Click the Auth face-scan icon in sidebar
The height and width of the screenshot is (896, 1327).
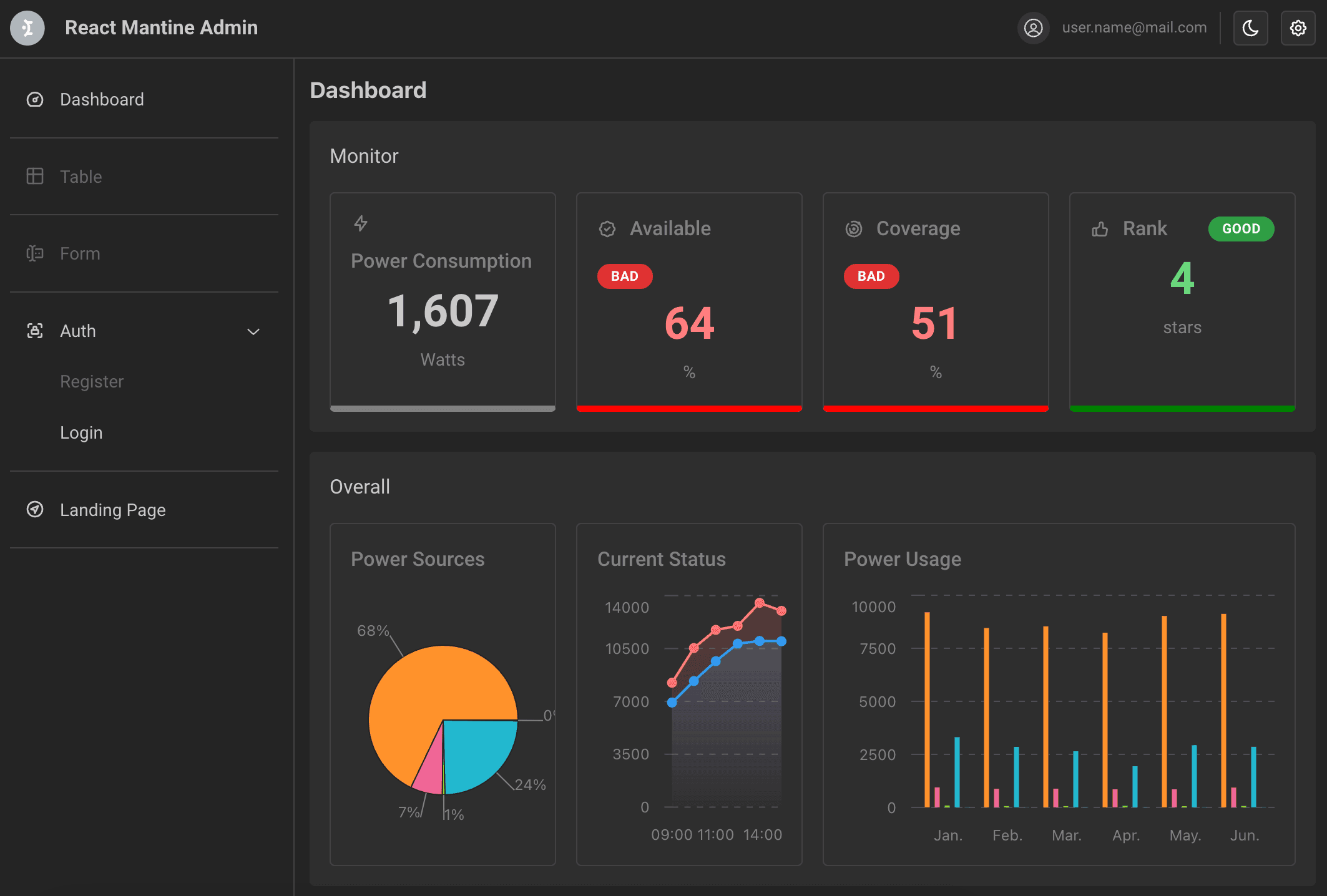click(35, 331)
